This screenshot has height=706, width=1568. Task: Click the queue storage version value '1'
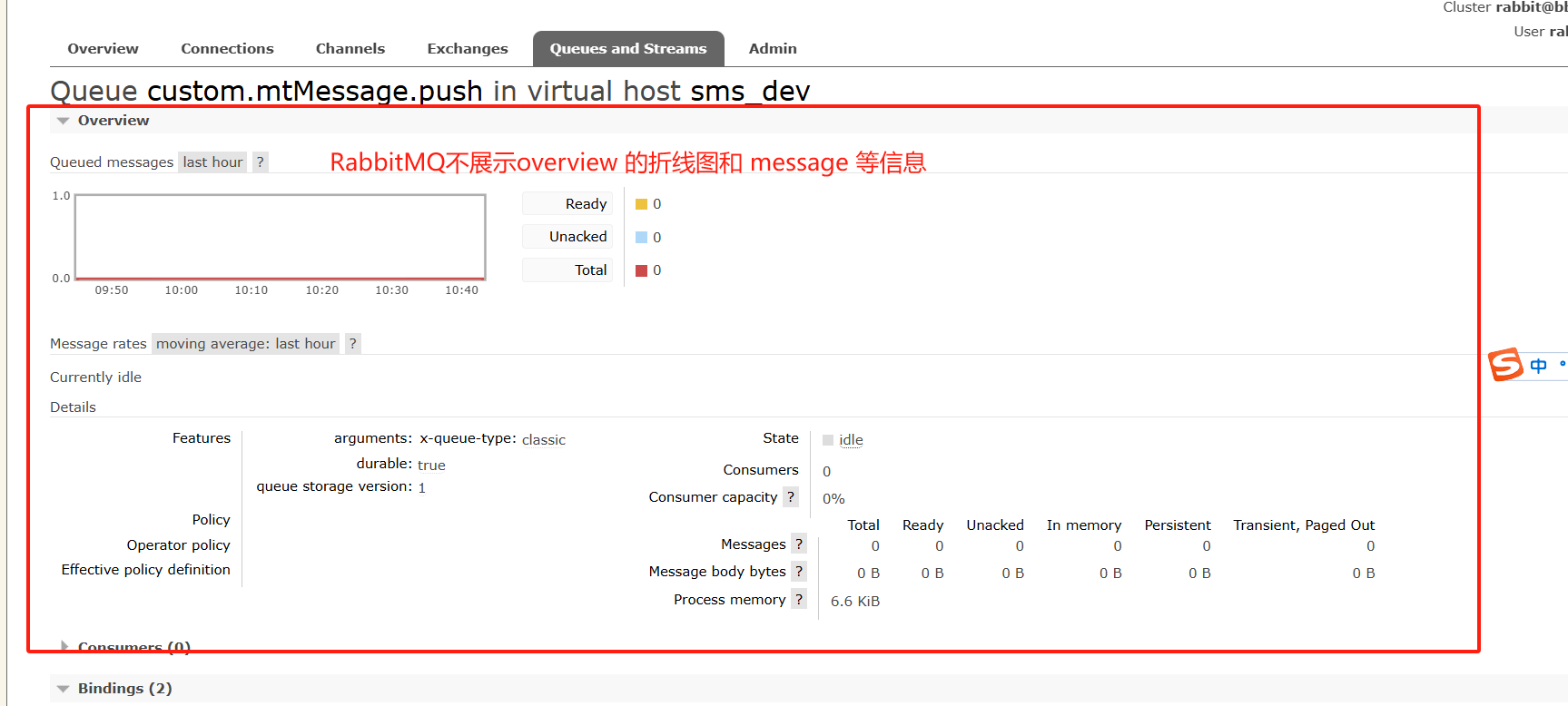point(421,488)
